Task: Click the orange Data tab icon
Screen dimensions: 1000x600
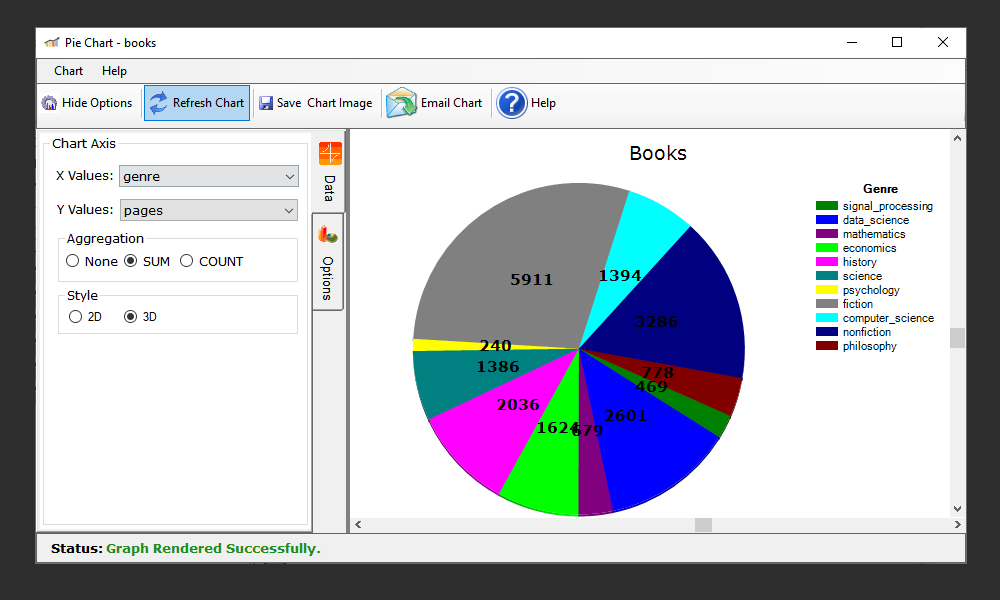Action: coord(330,154)
